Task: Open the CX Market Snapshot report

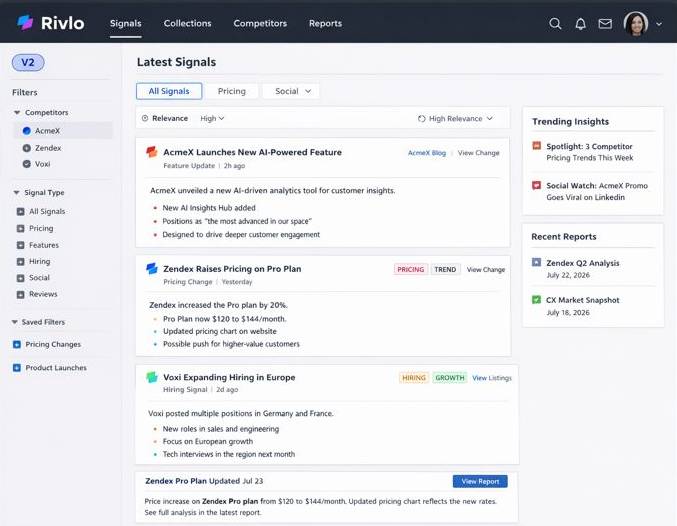Action: (582, 300)
